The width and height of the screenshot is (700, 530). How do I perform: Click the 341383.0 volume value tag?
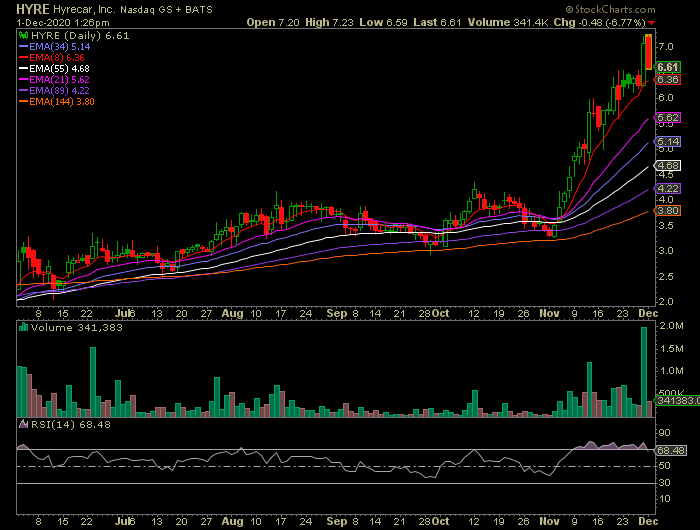(677, 401)
